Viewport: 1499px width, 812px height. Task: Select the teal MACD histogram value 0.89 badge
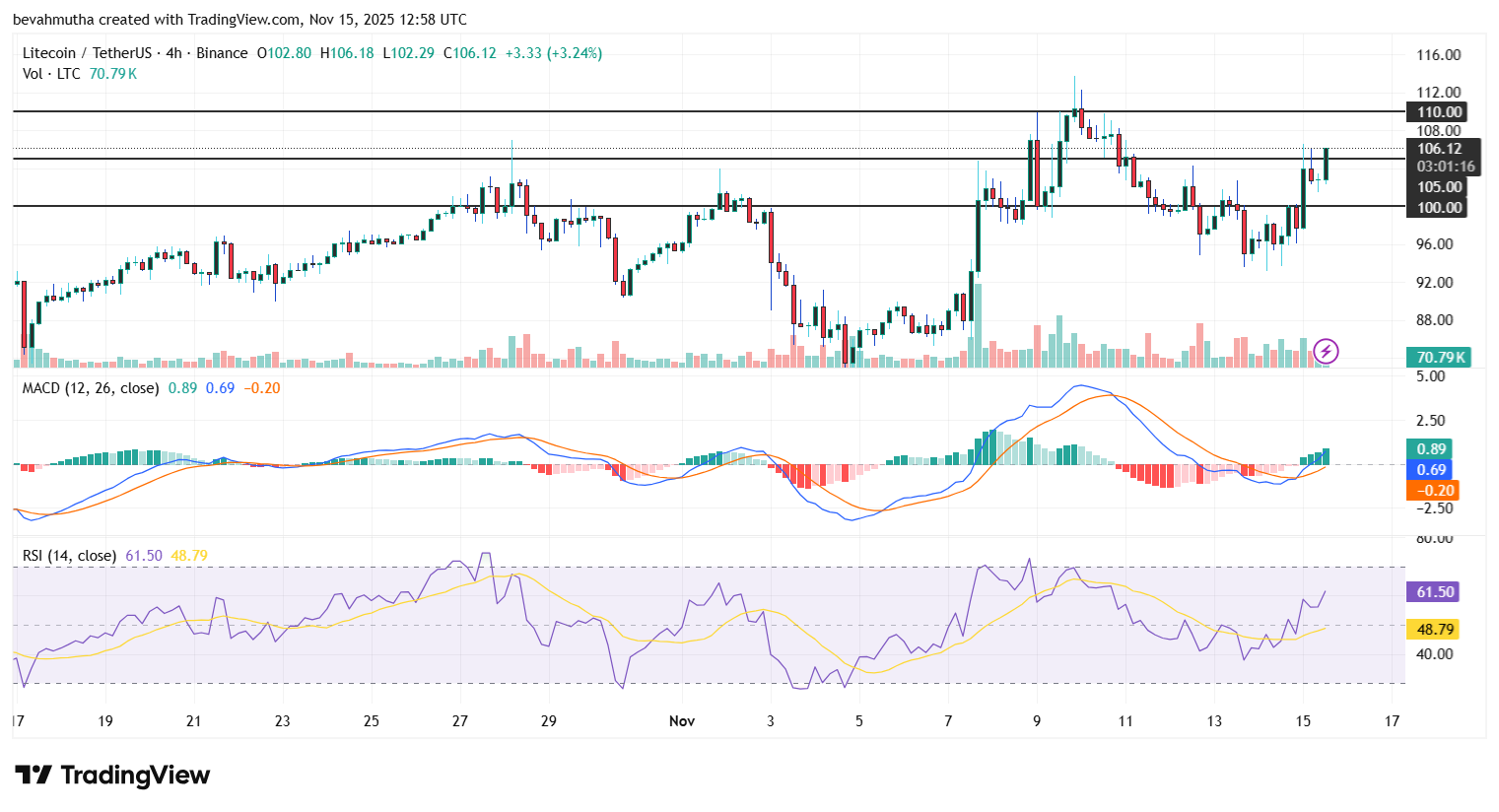tap(1429, 448)
